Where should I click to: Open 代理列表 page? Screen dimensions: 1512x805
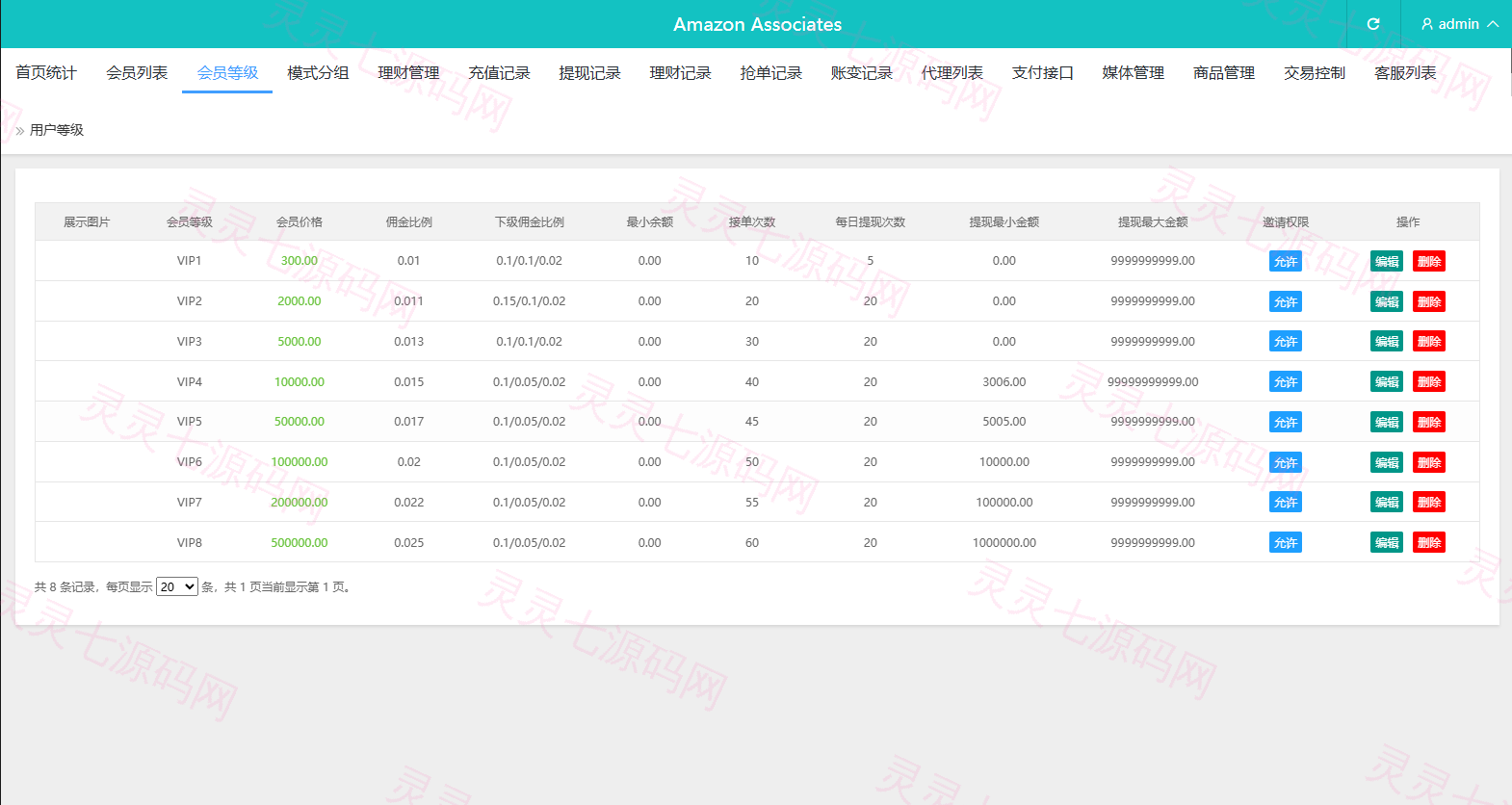pos(952,72)
